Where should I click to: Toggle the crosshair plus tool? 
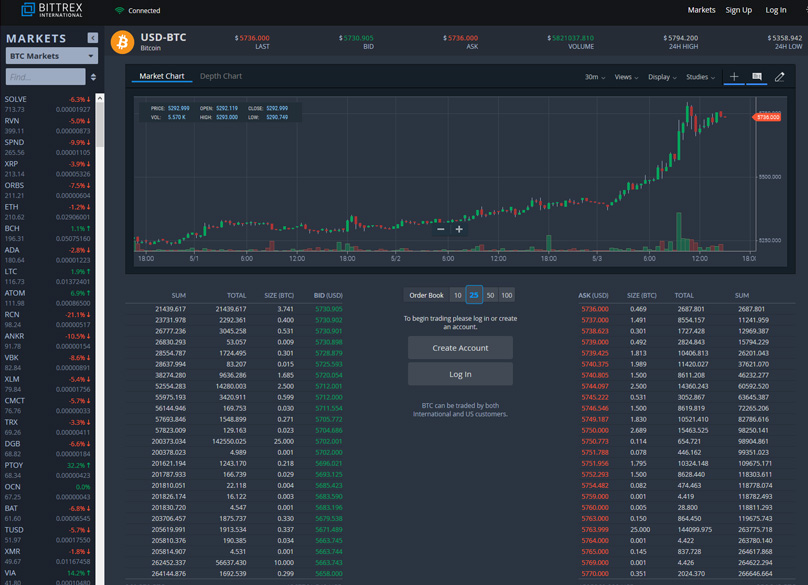[x=734, y=77]
